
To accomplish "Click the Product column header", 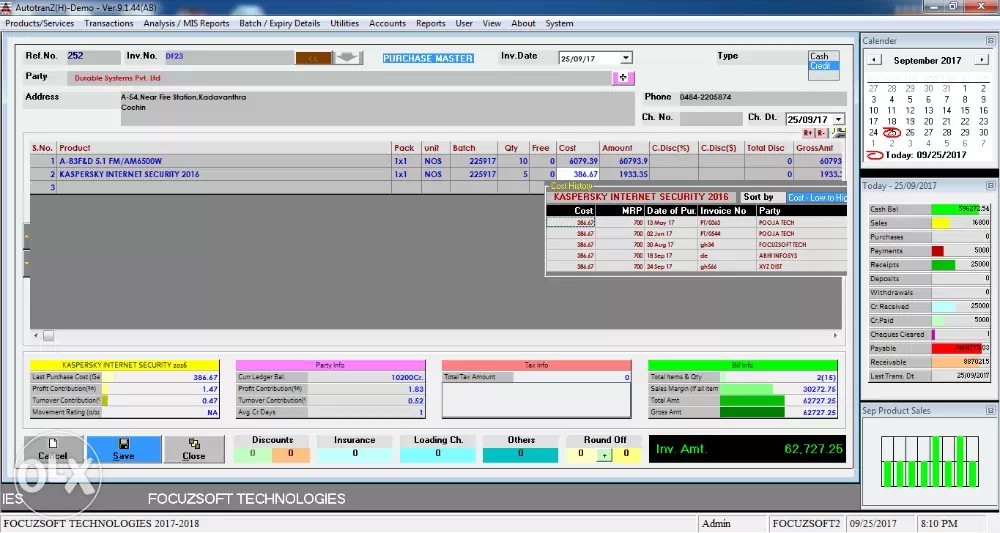I will [224, 148].
